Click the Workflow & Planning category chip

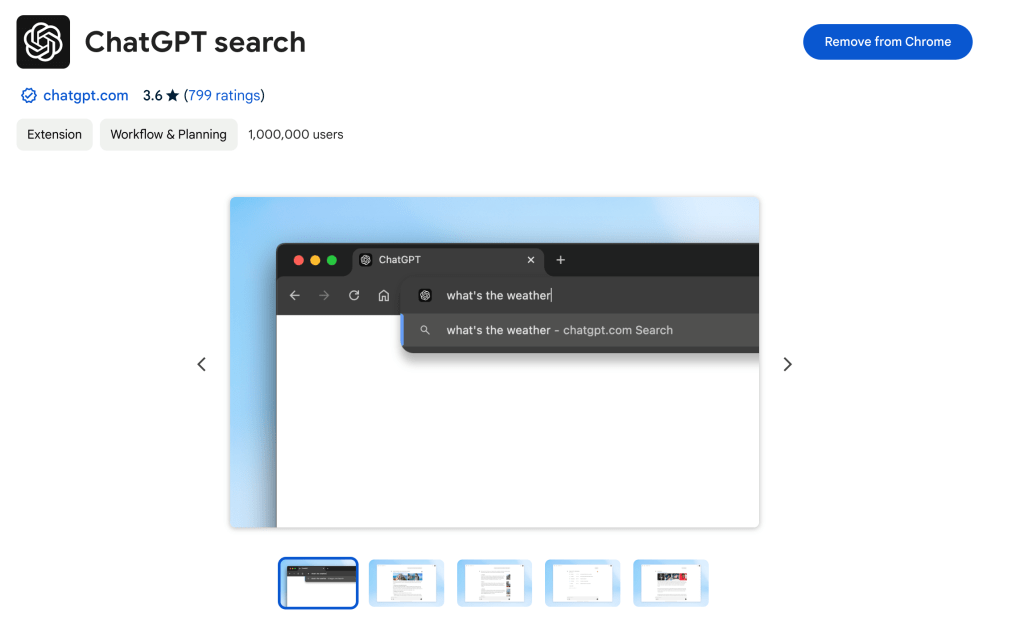pos(168,134)
